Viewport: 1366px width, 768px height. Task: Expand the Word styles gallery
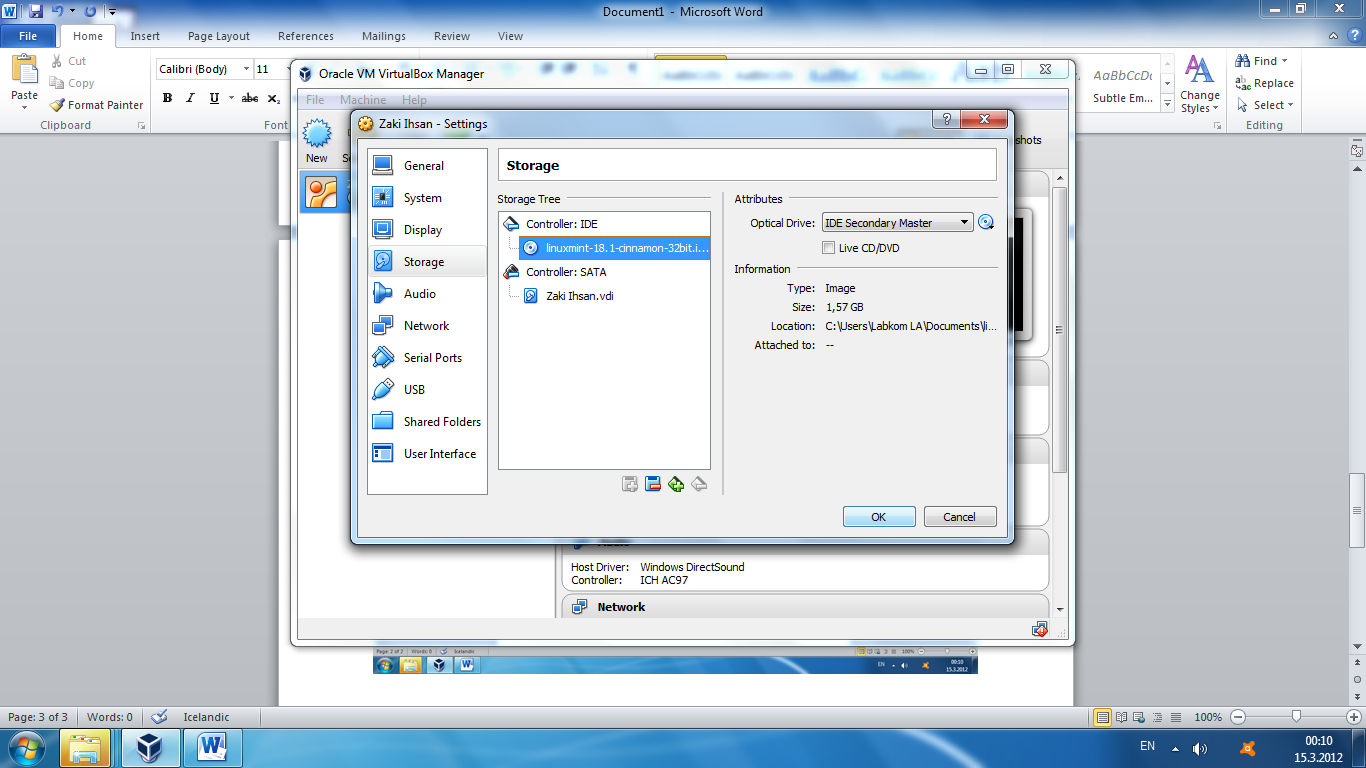click(1167, 103)
